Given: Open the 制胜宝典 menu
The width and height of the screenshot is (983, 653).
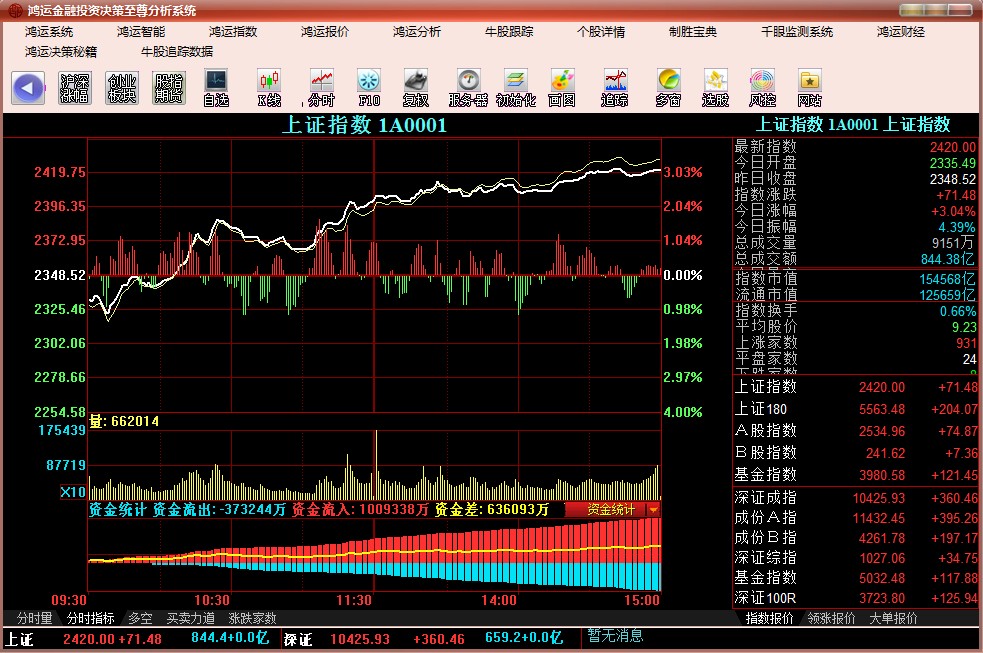Looking at the screenshot, I should click(x=693, y=31).
